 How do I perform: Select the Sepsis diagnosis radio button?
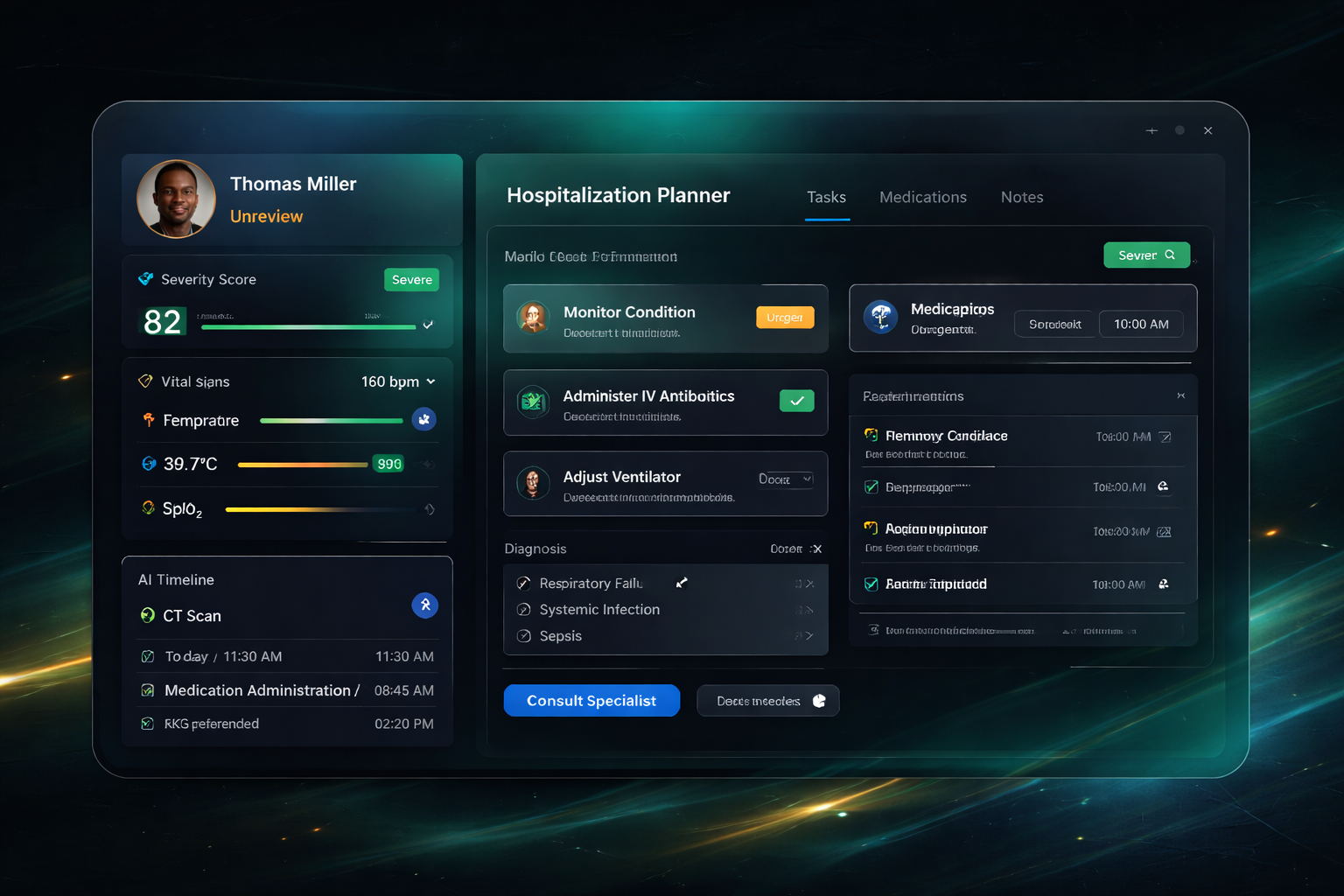pos(524,636)
